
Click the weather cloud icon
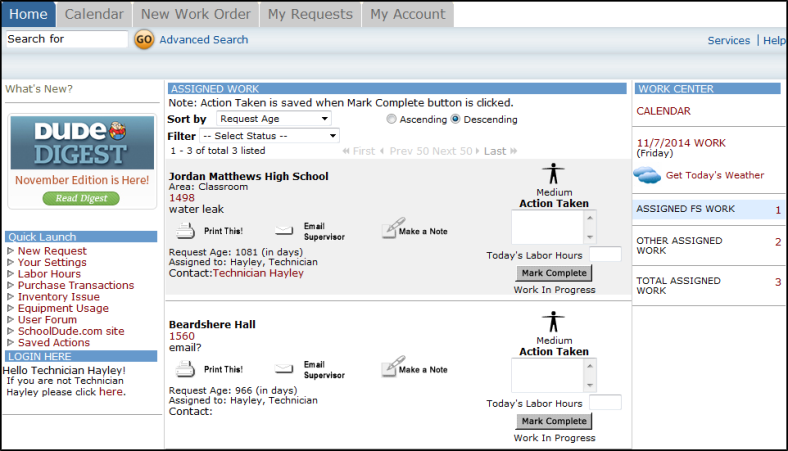point(648,175)
